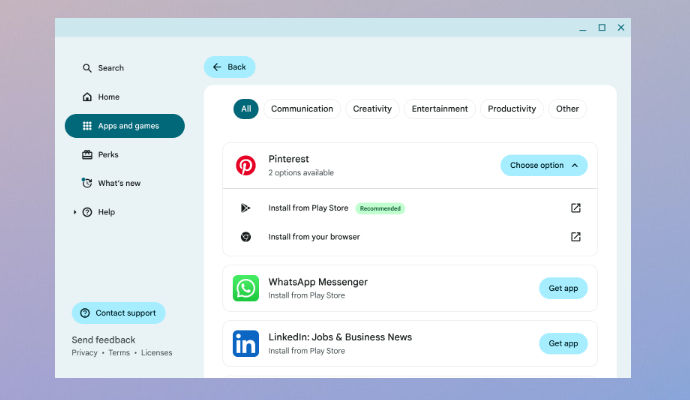Maximize the app window
Image resolution: width=690 pixels, height=400 pixels.
pos(602,27)
